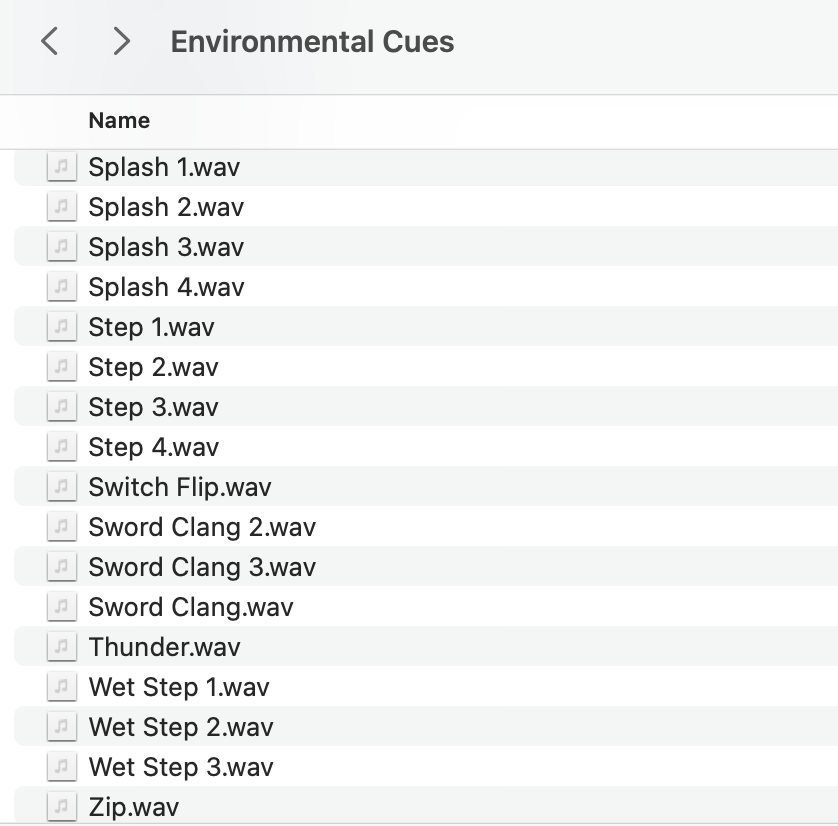The image size is (838, 826).
Task: Select the Splash 3.wav file
Action: click(426, 247)
